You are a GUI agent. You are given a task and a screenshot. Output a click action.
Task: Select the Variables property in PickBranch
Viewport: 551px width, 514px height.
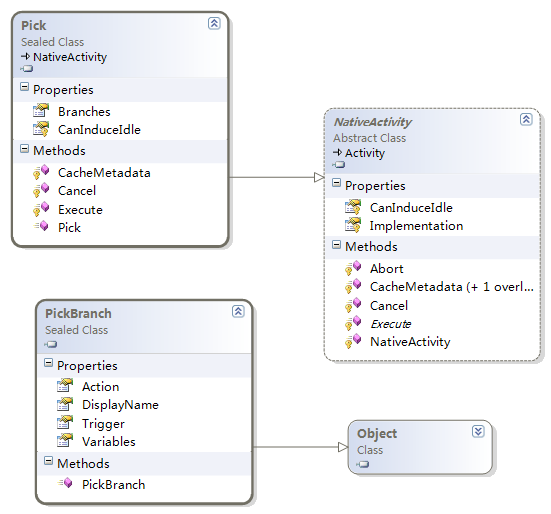pyautogui.click(x=109, y=442)
